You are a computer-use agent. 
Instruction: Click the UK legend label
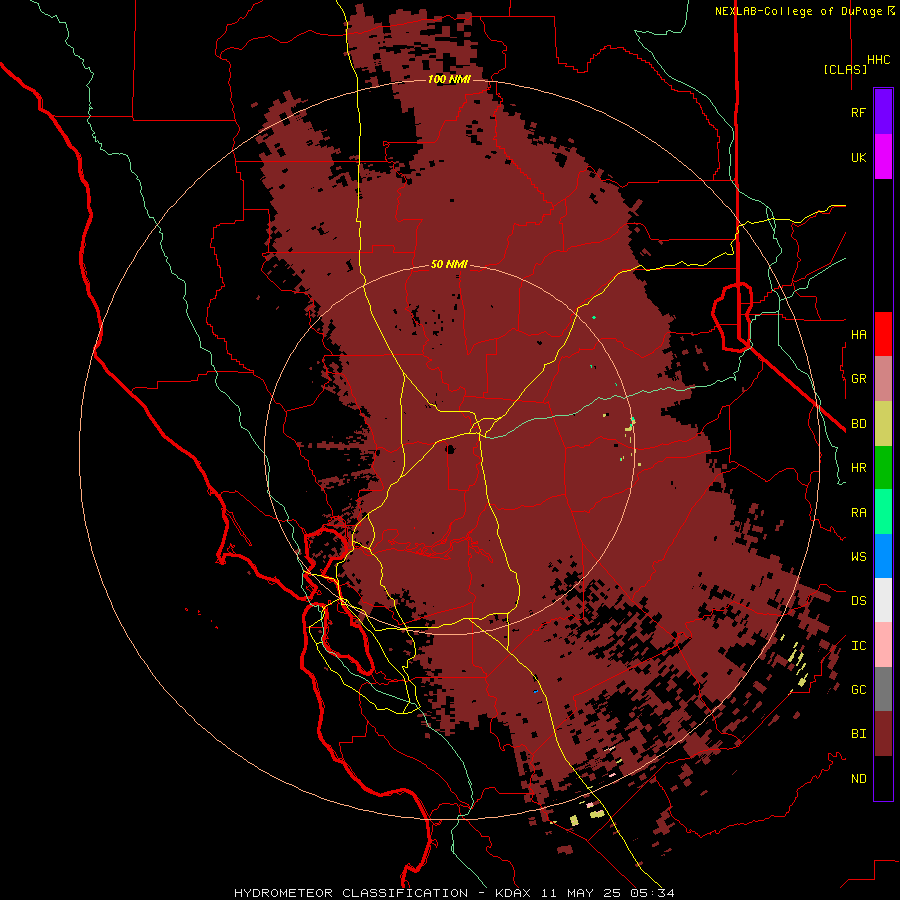coord(858,157)
